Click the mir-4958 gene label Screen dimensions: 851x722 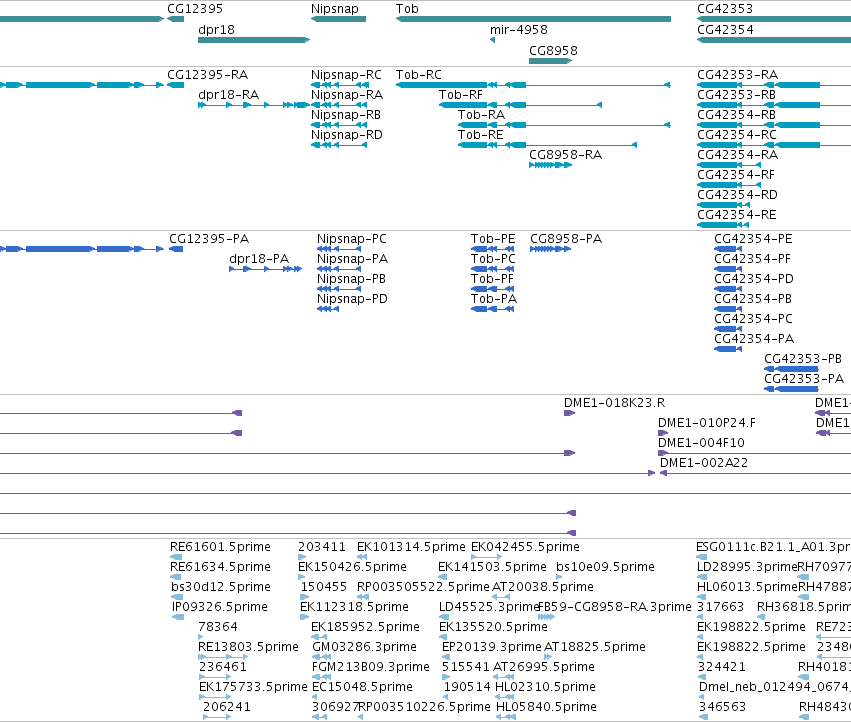point(519,30)
